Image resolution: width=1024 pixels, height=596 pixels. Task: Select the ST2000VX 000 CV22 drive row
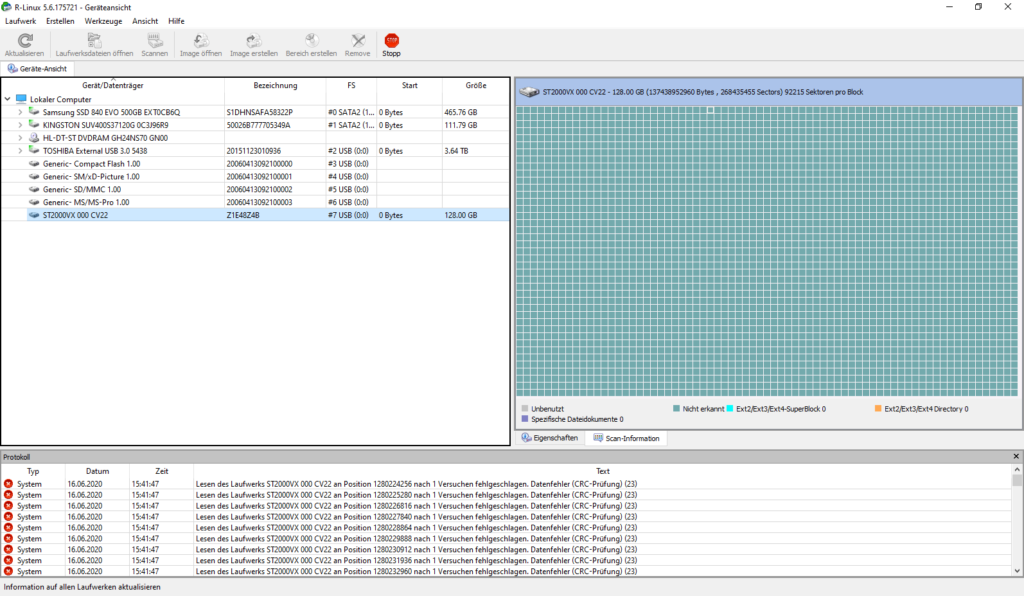point(76,215)
